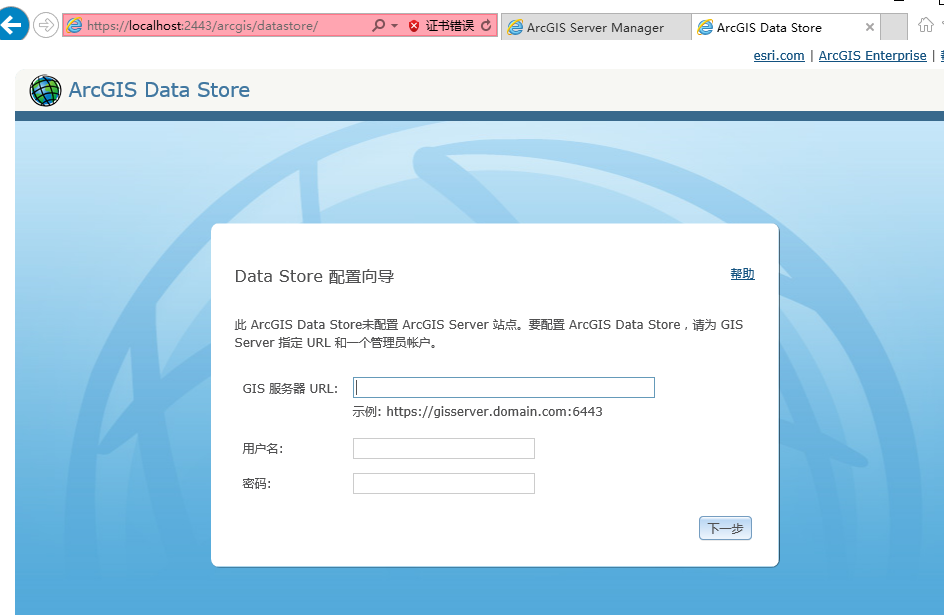Open address bar autocomplete dropdown arrow

[394, 26]
